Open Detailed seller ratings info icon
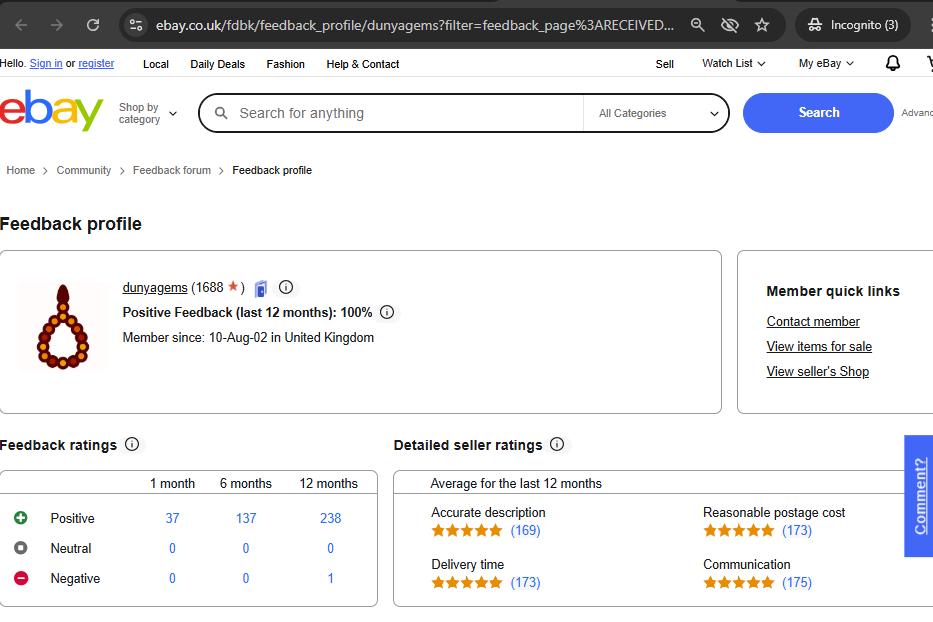Viewport: 933px width, 622px height. click(x=557, y=444)
